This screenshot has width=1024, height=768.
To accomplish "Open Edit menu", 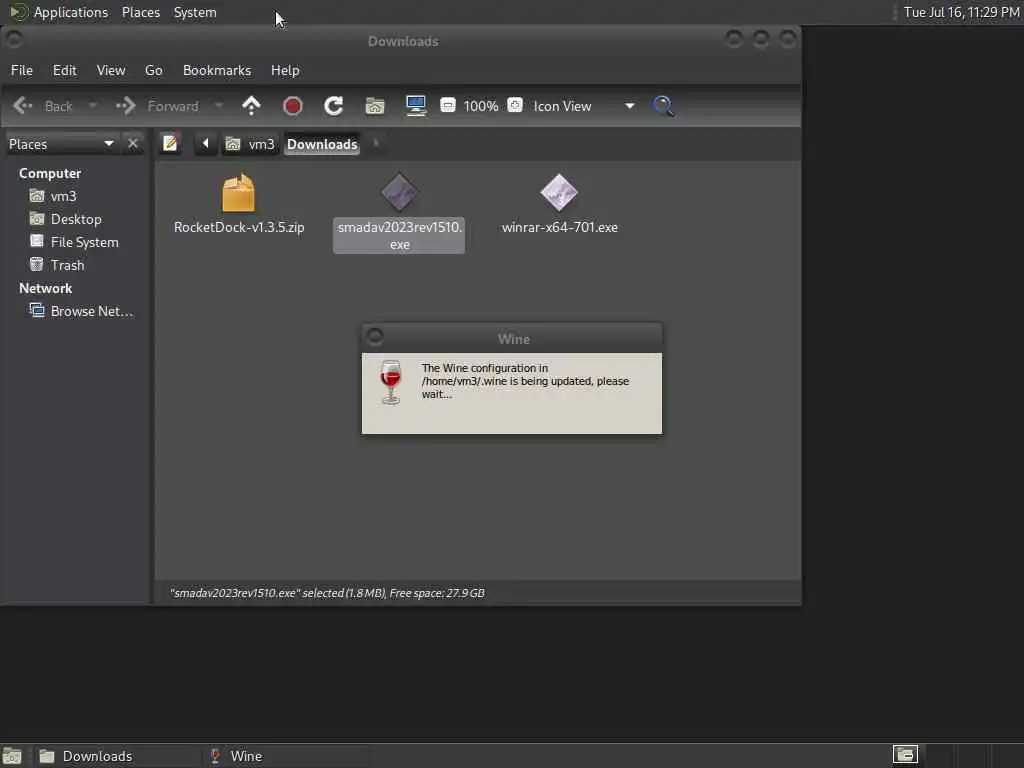I will 65,70.
